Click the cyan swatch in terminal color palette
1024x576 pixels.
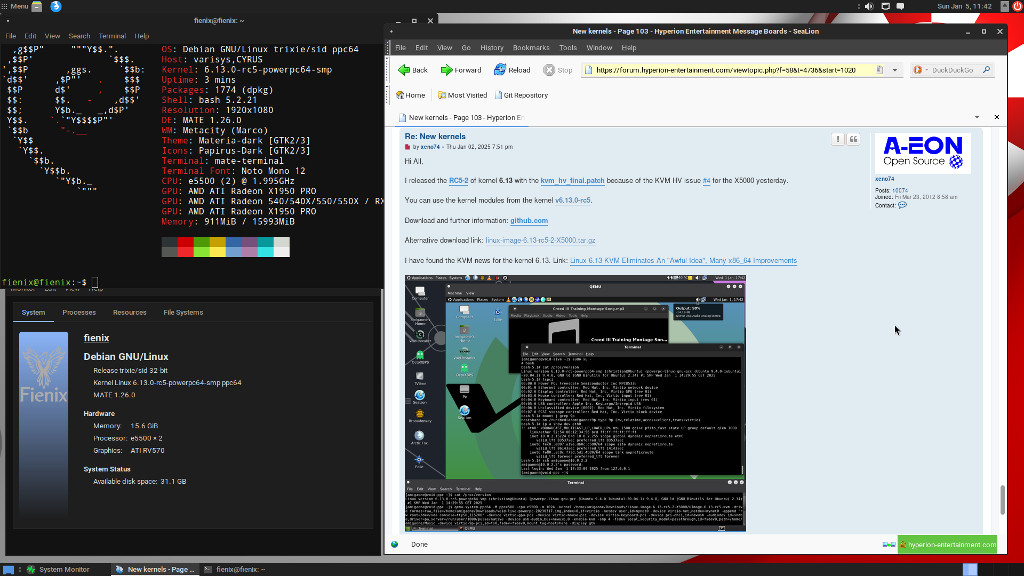266,242
